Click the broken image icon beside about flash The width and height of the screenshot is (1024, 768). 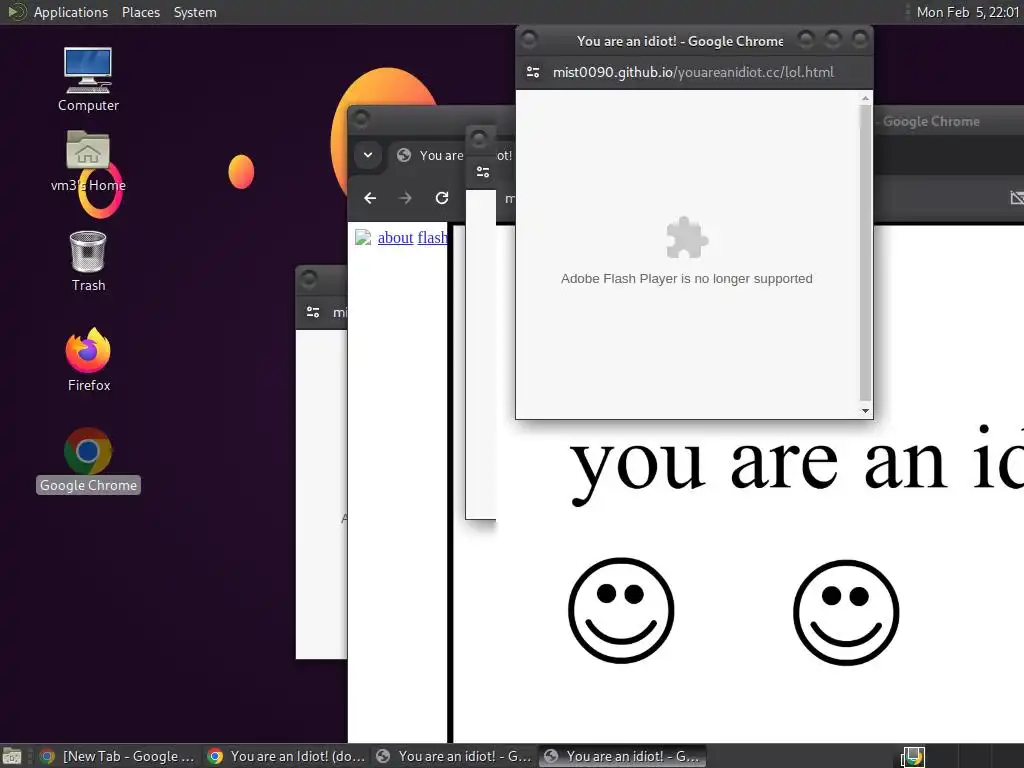click(x=363, y=238)
